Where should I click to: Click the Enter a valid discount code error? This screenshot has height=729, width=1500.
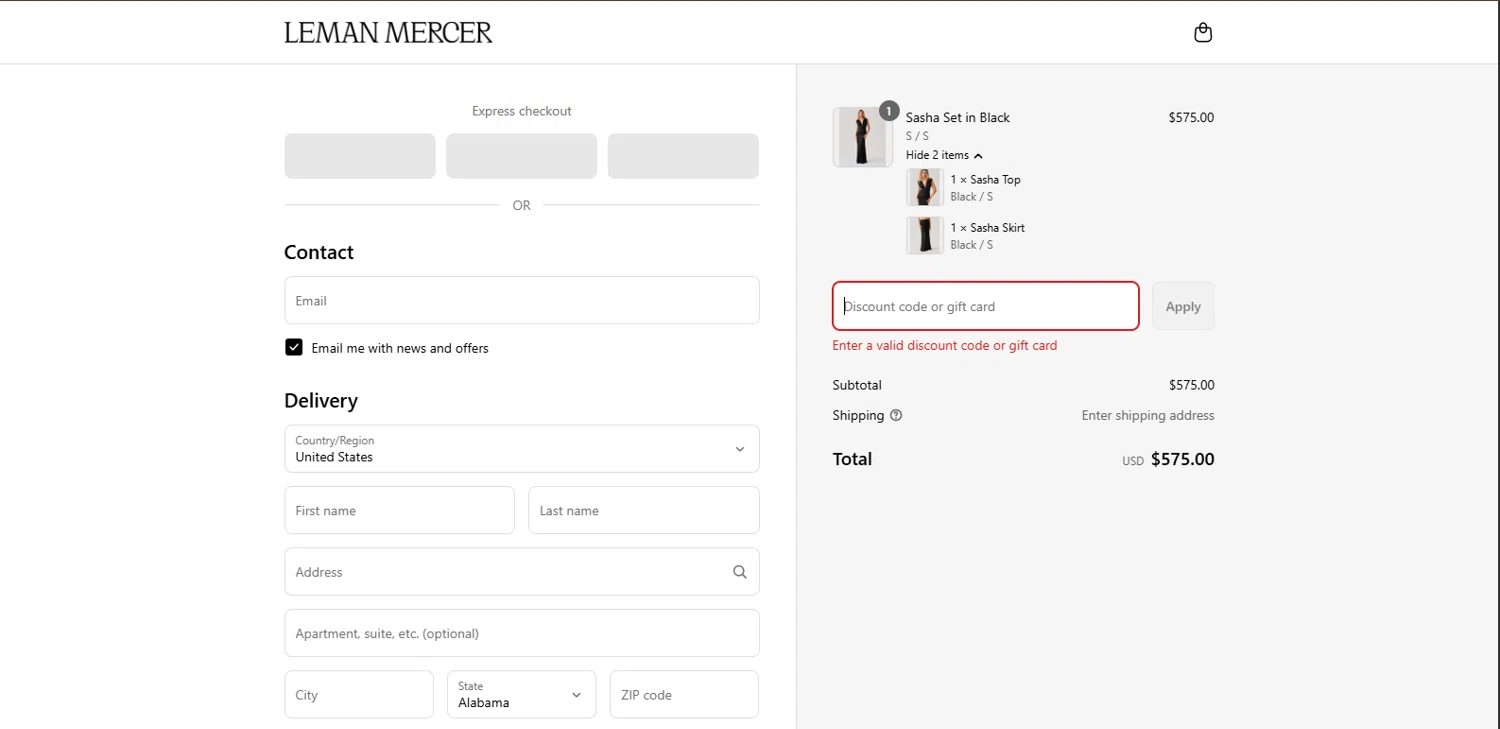pos(945,345)
